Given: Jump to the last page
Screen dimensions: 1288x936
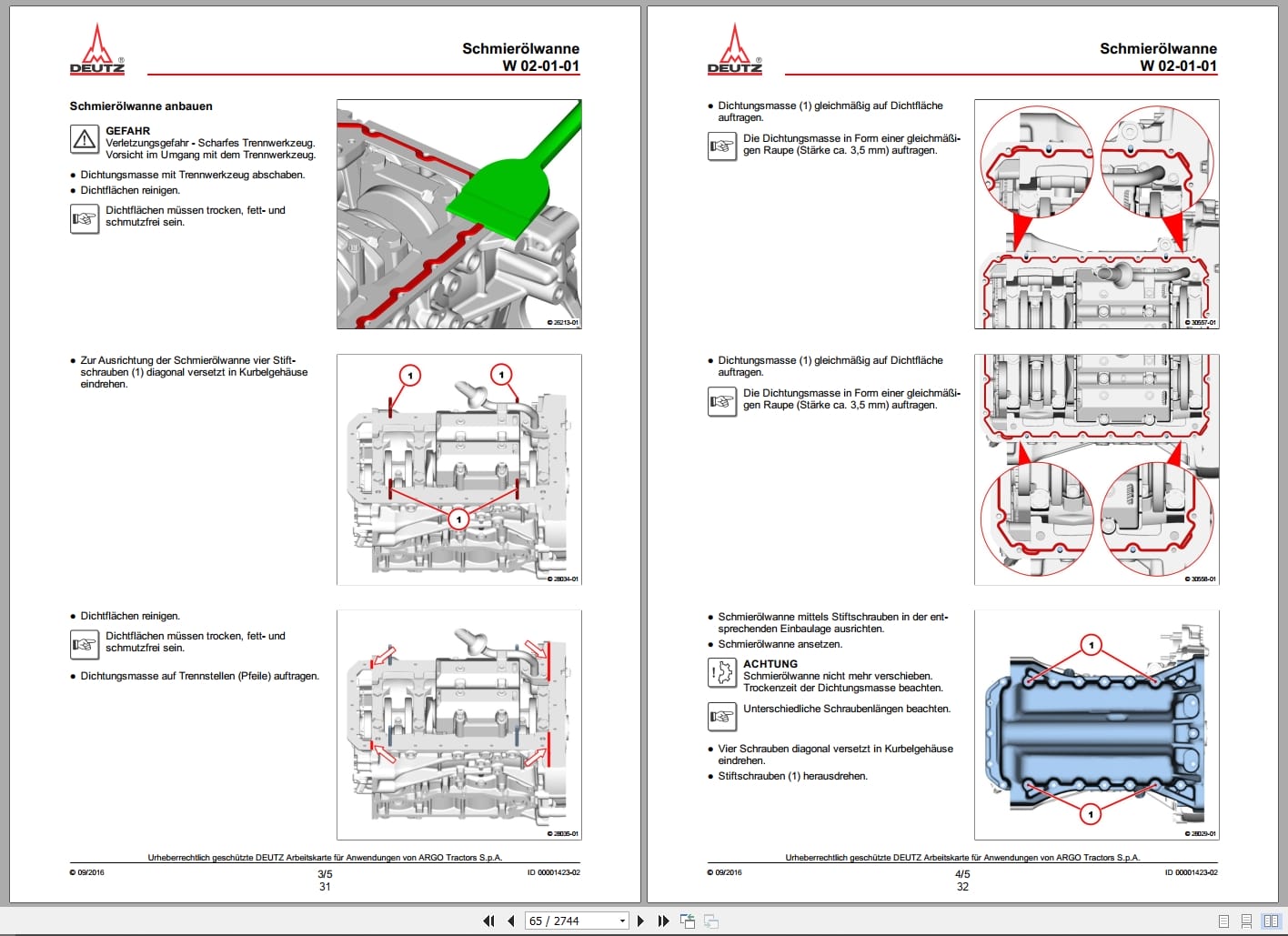Looking at the screenshot, I should coord(664,921).
